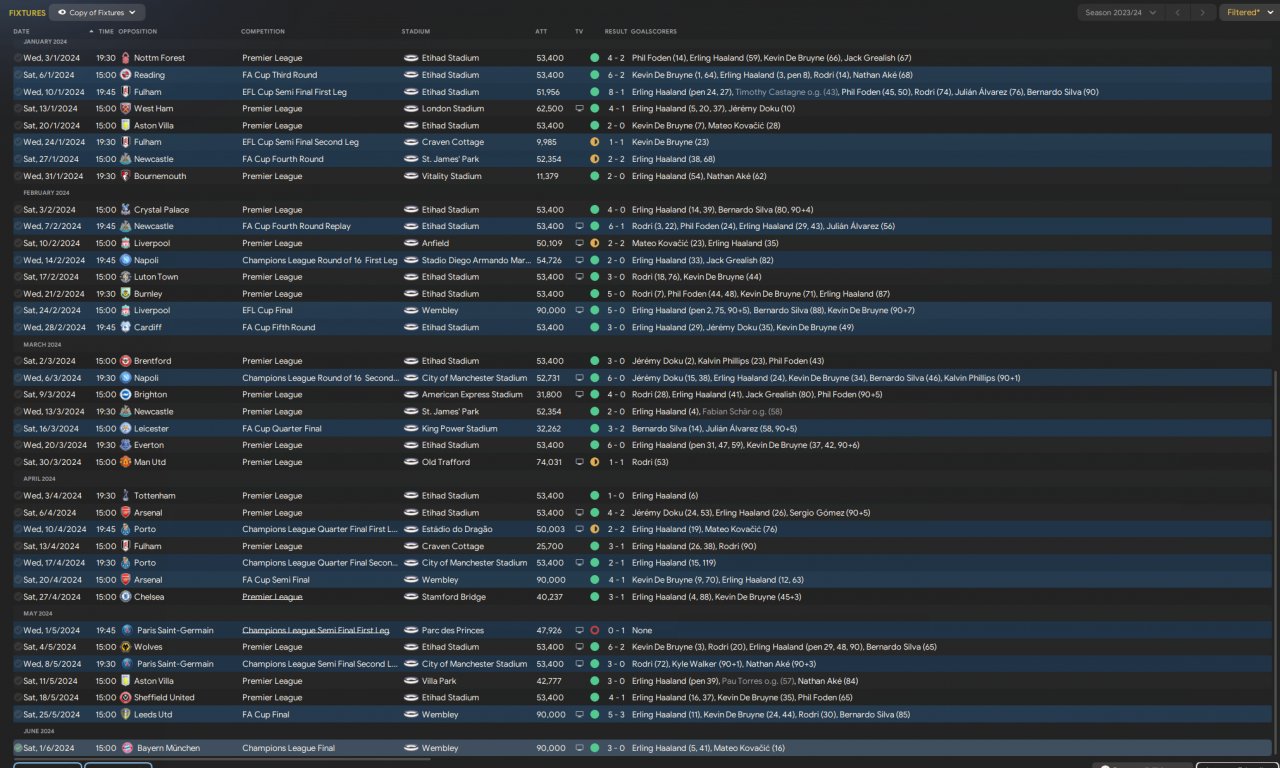Image resolution: width=1280 pixels, height=768 pixels.
Task: Click the Leeds Utd club badge
Action: click(x=125, y=714)
